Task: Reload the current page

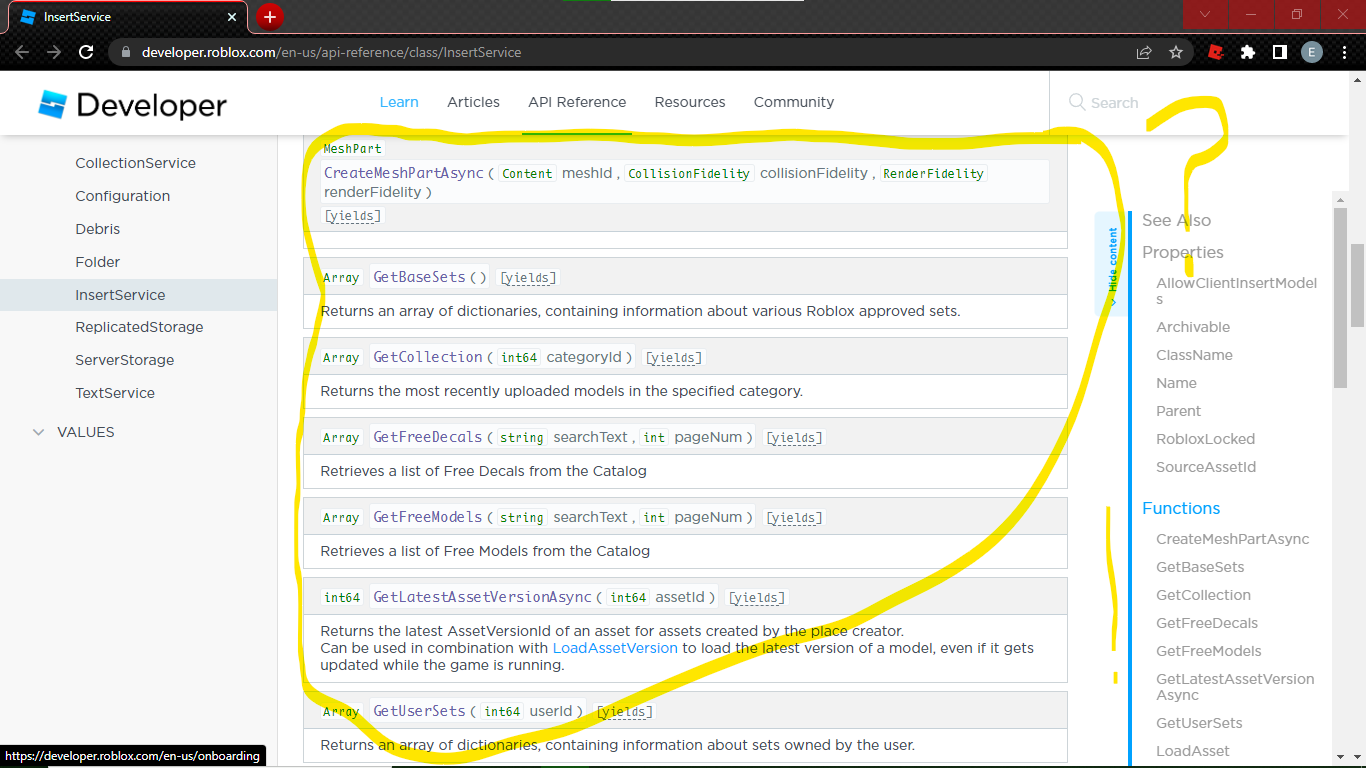Action: pyautogui.click(x=86, y=52)
